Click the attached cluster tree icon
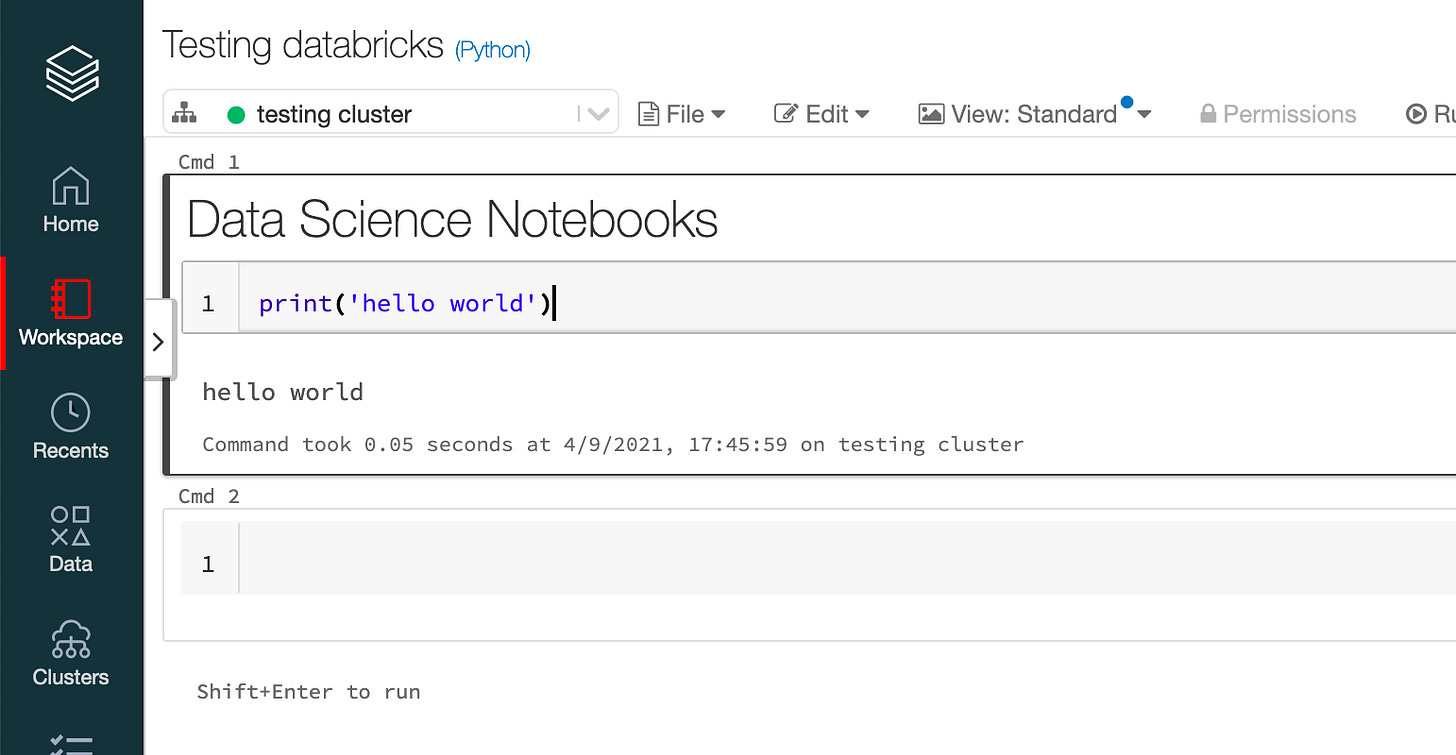The height and width of the screenshot is (755, 1456). (x=185, y=113)
